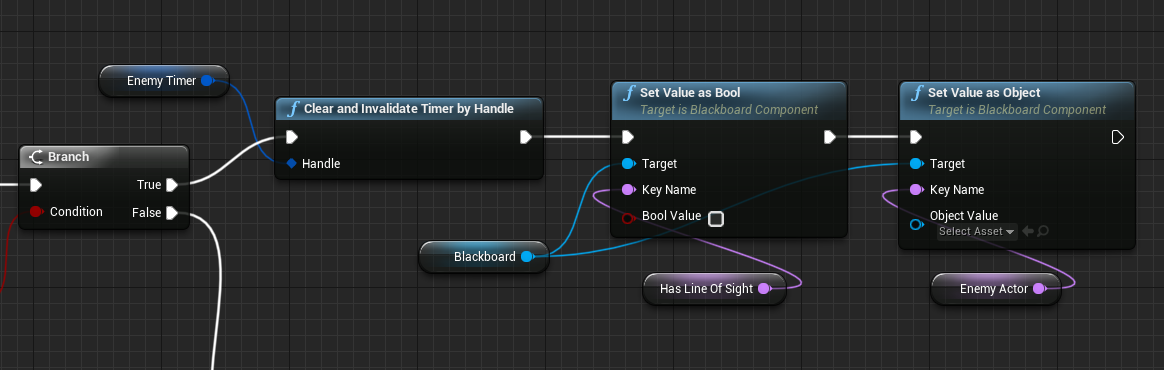
Task: Select the Enemy Timer variable node
Action: point(164,80)
